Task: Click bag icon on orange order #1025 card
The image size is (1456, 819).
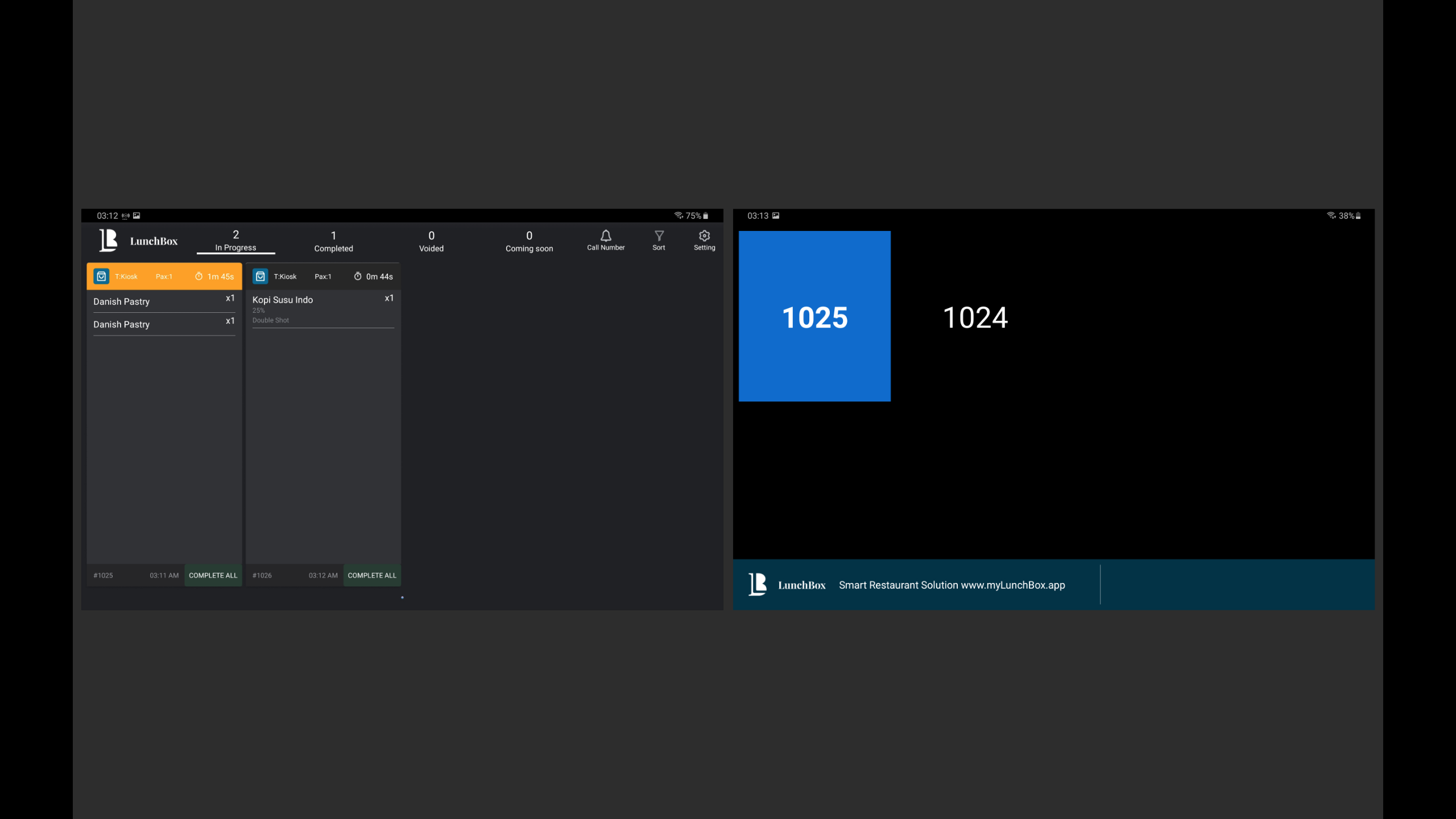Action: point(101,276)
